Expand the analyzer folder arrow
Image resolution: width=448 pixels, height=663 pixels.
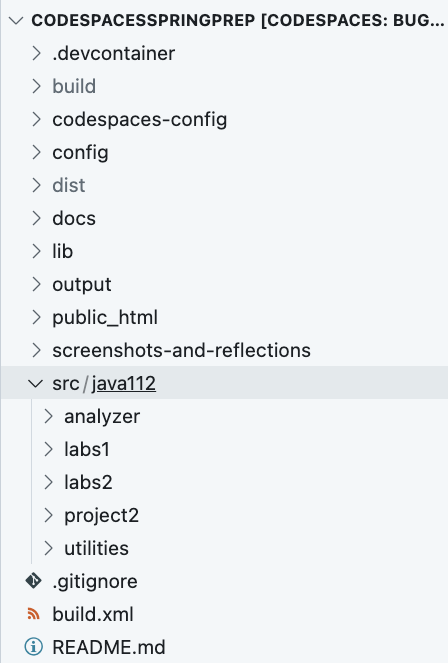coord(48,416)
